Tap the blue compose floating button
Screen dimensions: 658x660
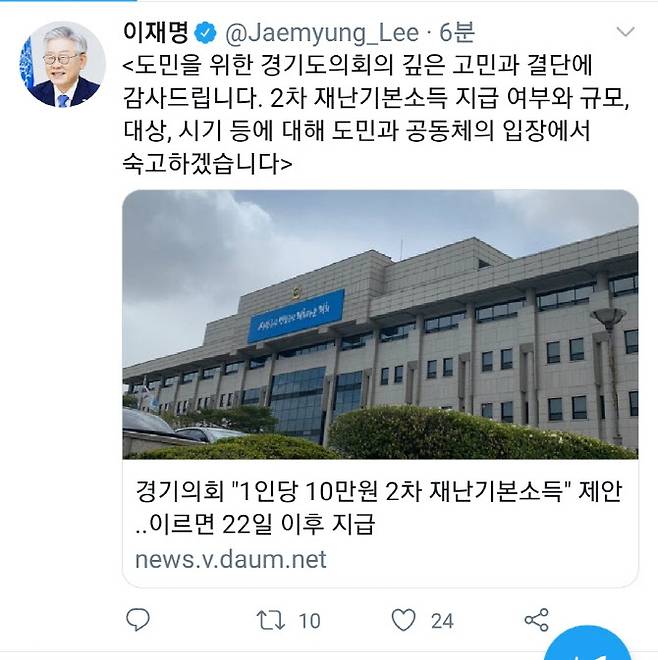[x=589, y=643]
